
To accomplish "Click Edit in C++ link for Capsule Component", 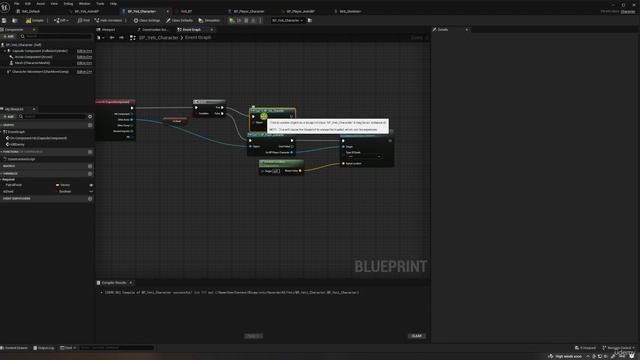I will point(84,51).
